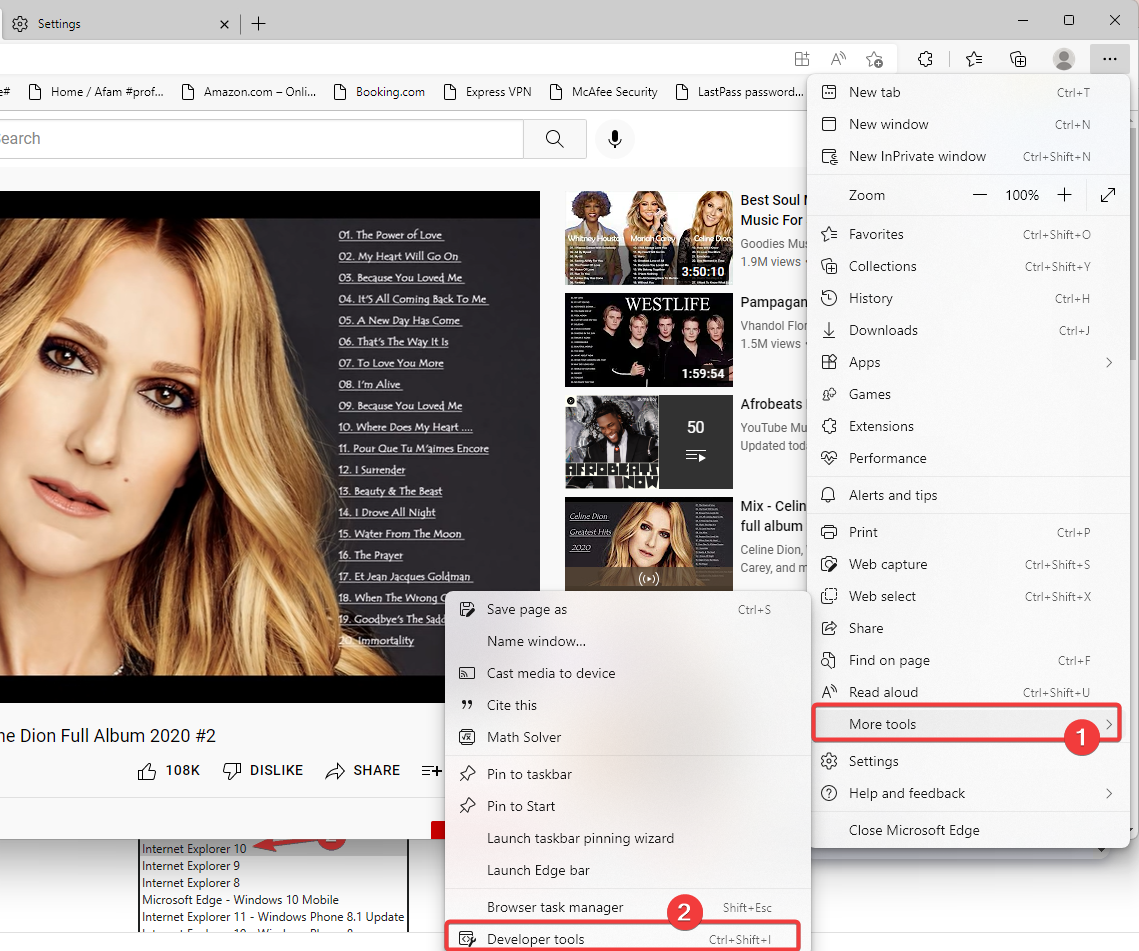The width and height of the screenshot is (1139, 951).
Task: Select New window menu item
Action: click(968, 124)
